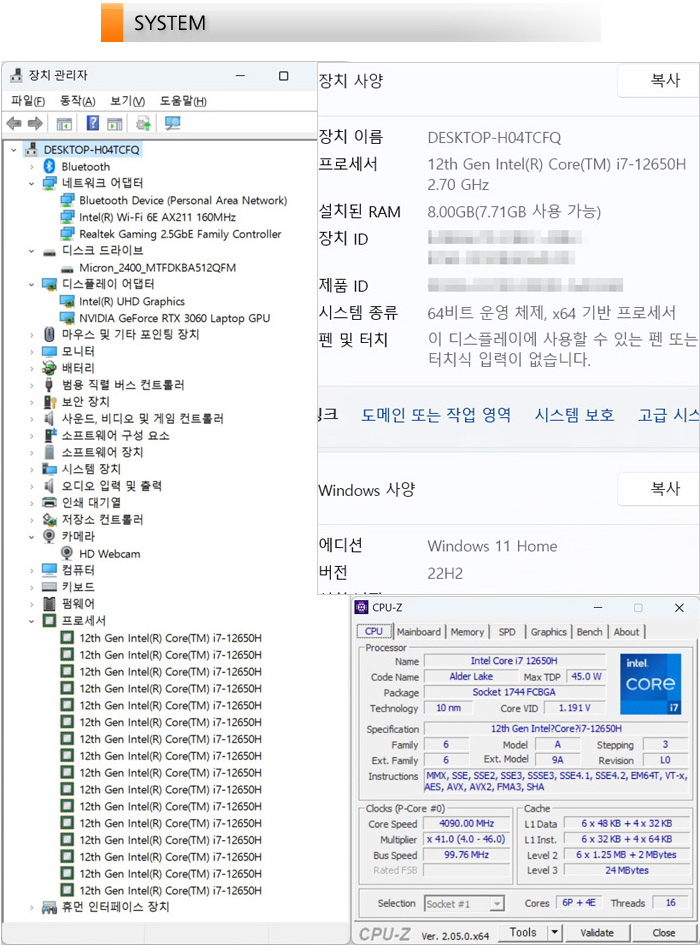Viewport: 700px width, 949px height.
Task: Click the security devices (보안 장치) icon
Action: coord(50,401)
